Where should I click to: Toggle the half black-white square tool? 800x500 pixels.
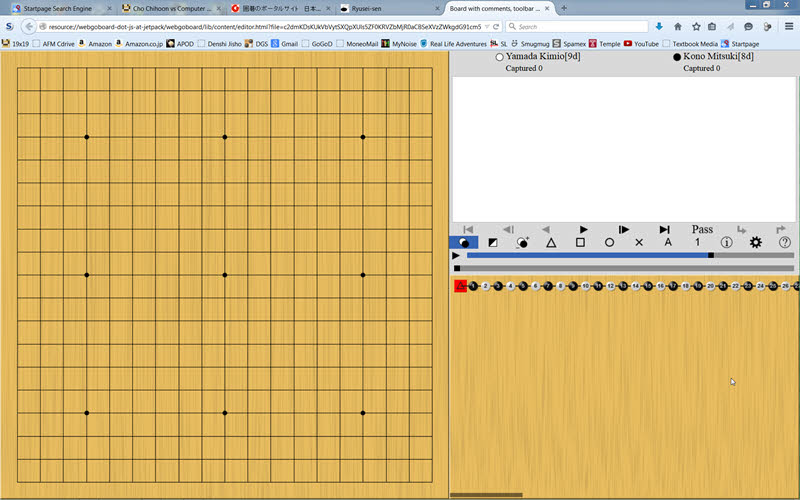pos(492,242)
